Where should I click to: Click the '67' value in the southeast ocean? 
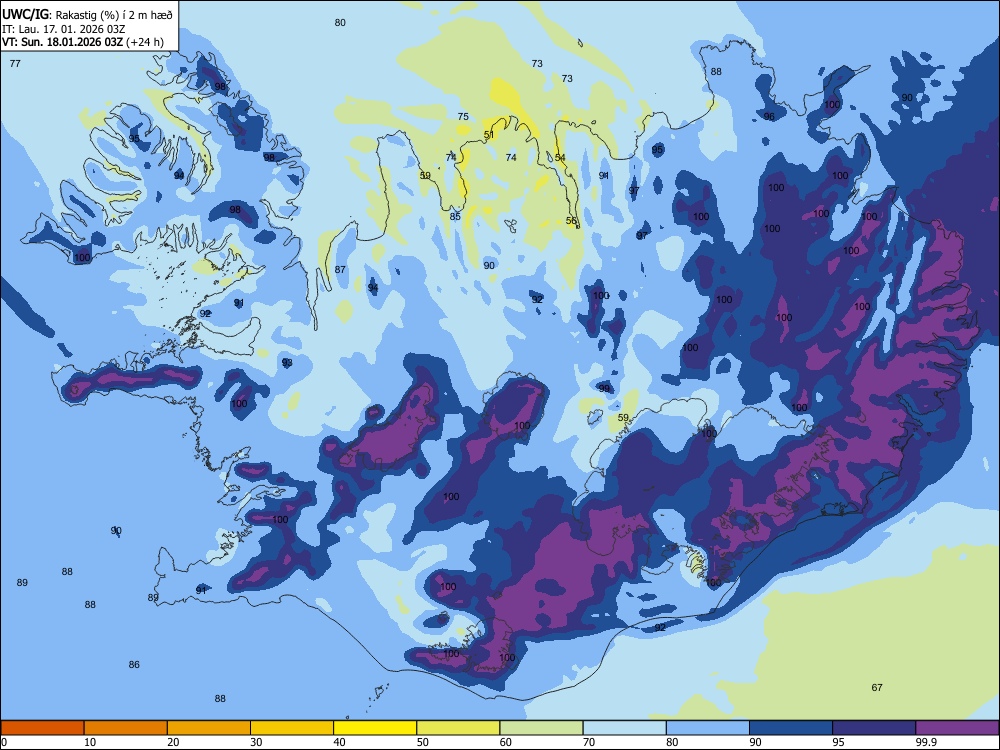pyautogui.click(x=877, y=688)
